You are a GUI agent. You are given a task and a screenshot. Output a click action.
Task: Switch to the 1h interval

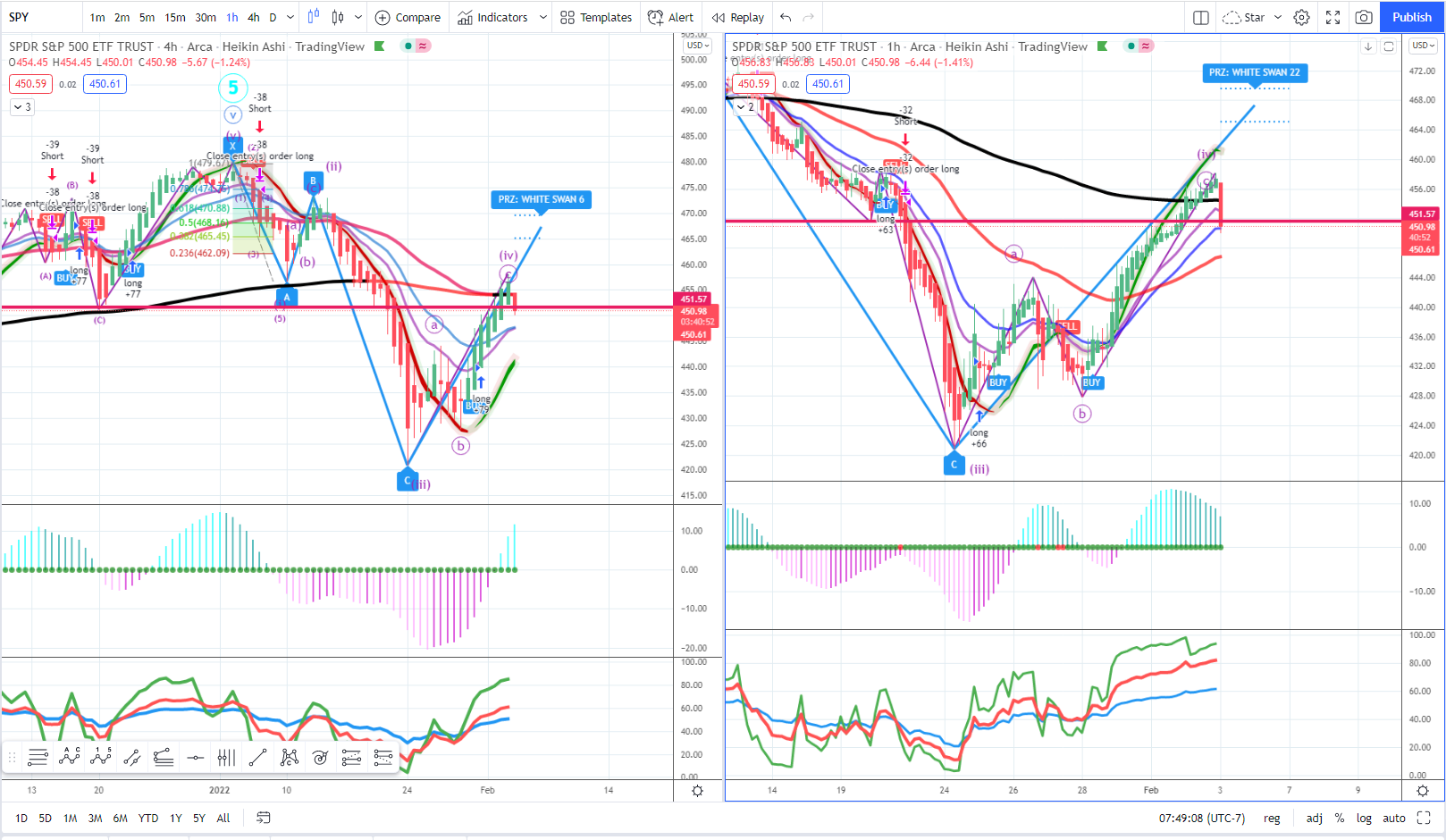(232, 17)
